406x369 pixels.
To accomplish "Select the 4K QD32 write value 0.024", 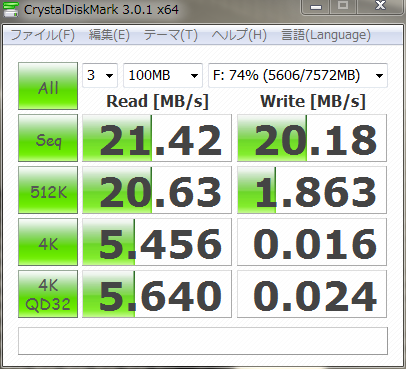I will pyautogui.click(x=312, y=294).
